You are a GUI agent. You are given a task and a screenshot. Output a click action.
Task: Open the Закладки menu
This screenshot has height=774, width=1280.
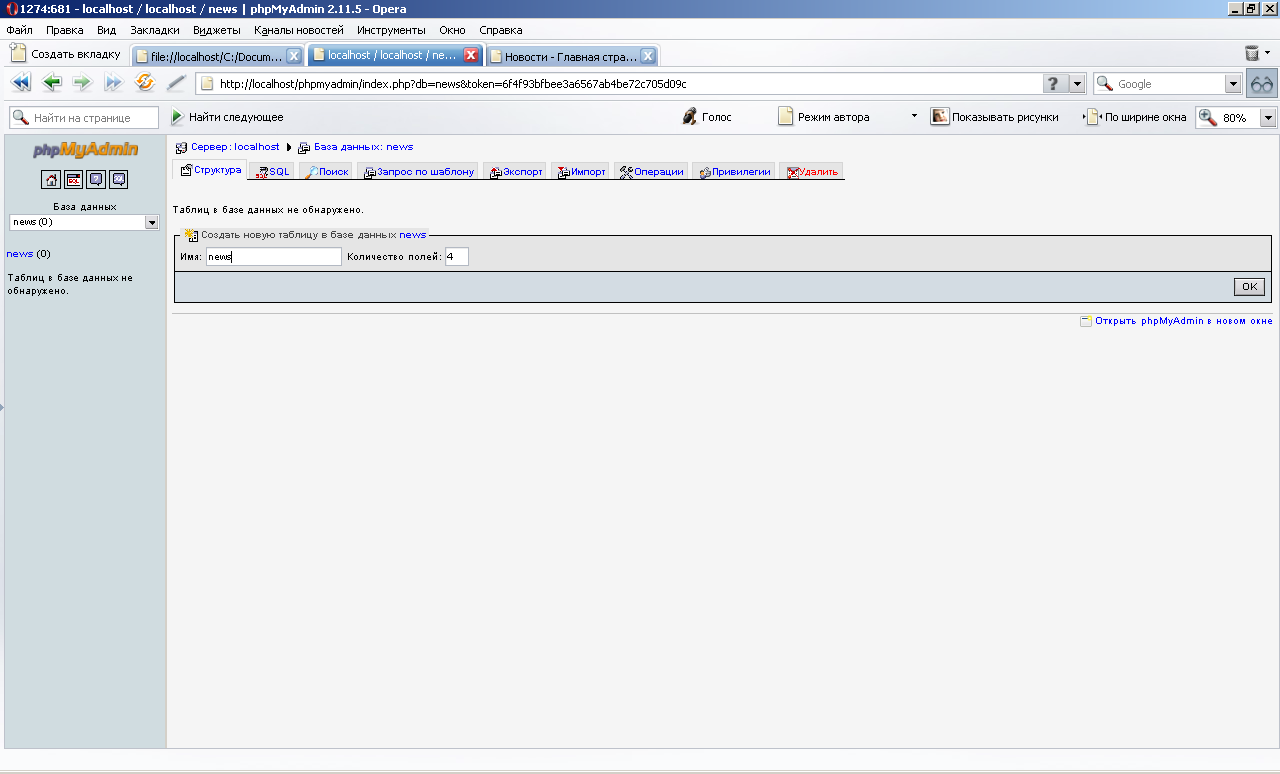[x=155, y=30]
